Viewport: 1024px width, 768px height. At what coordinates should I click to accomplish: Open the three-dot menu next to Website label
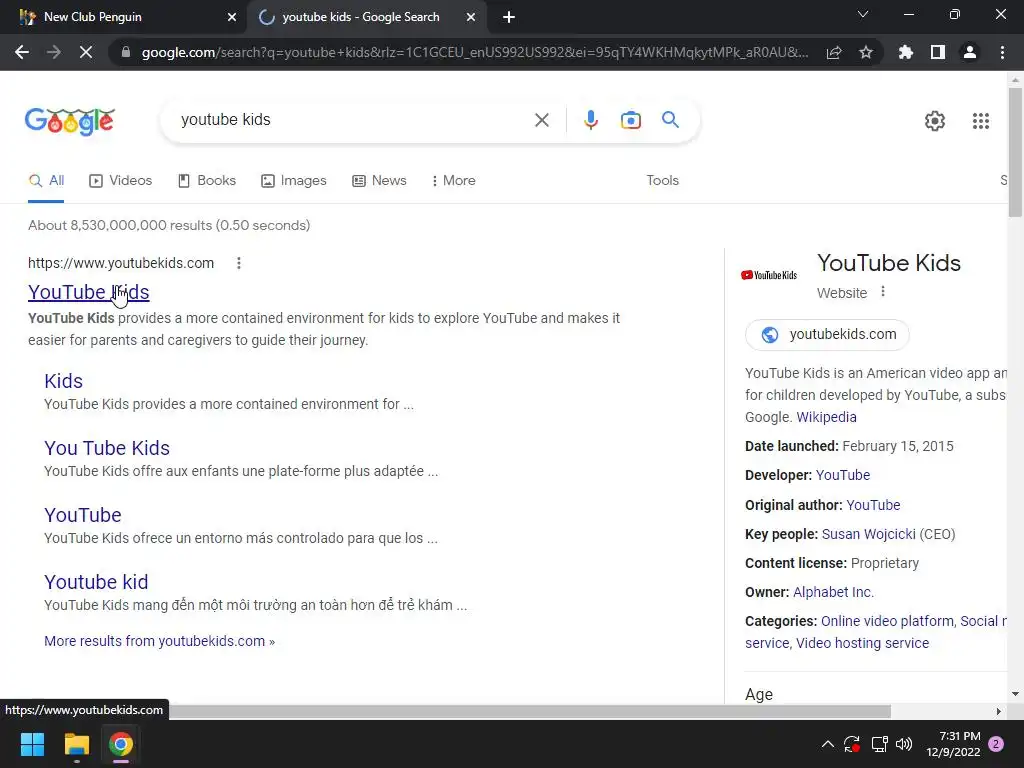pyautogui.click(x=883, y=291)
